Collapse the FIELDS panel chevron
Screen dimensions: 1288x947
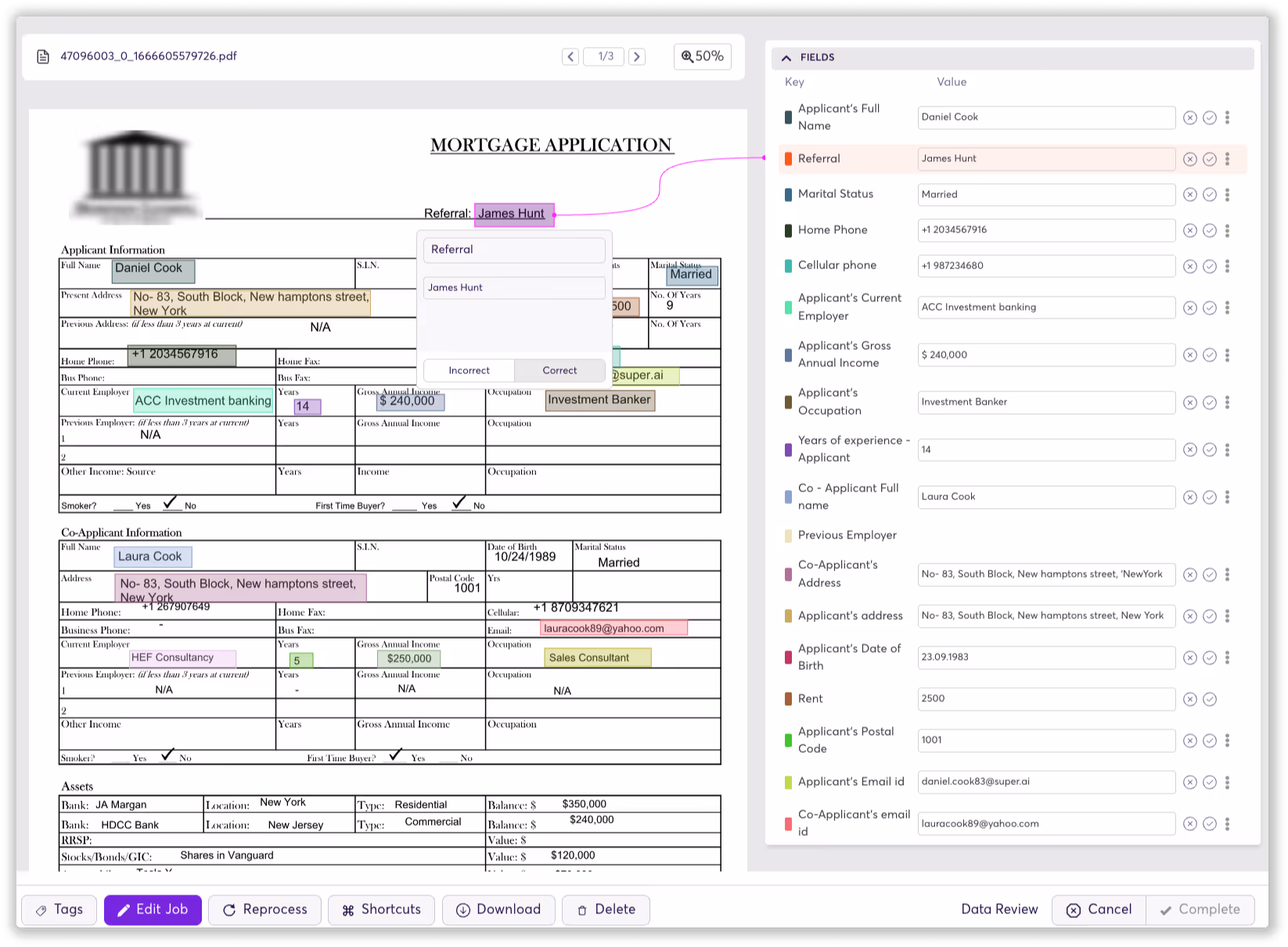786,58
